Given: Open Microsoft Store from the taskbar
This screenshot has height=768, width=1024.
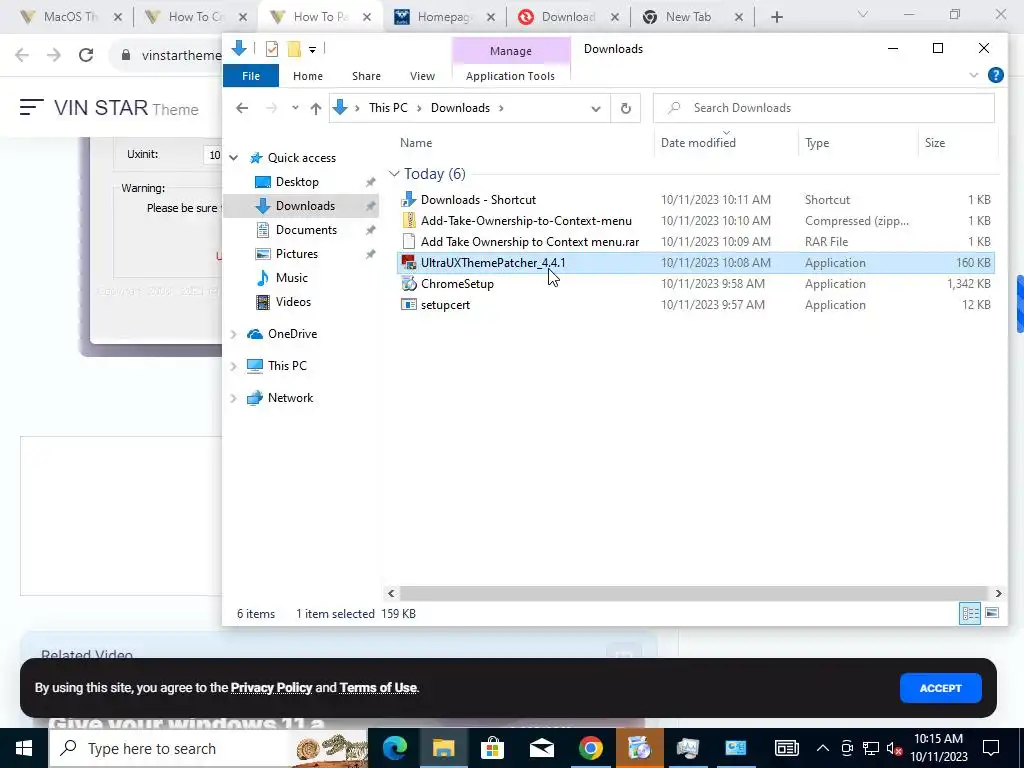Looking at the screenshot, I should [492, 748].
